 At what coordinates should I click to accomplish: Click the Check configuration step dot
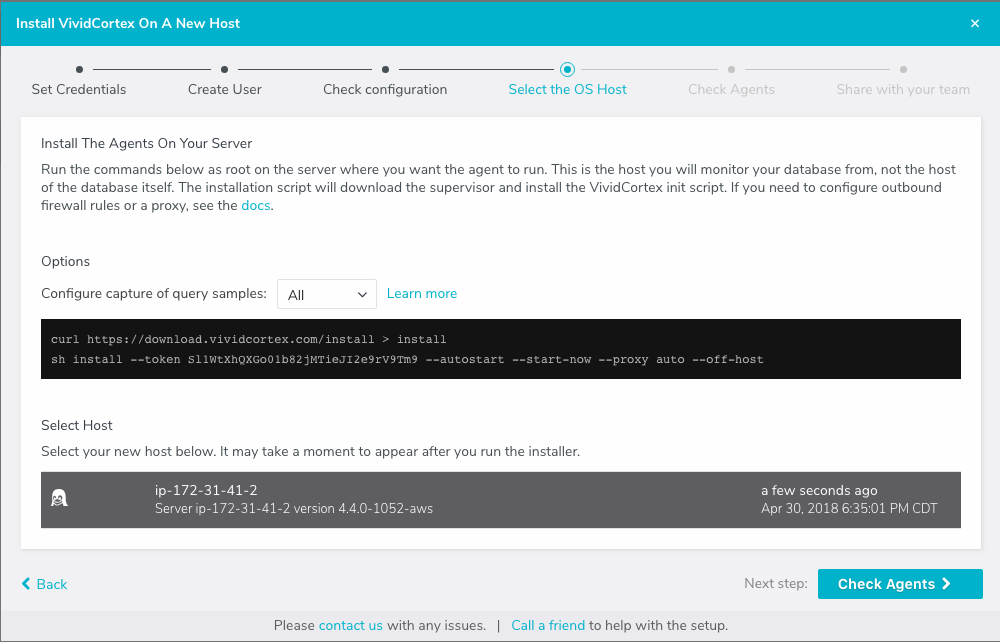coord(385,69)
